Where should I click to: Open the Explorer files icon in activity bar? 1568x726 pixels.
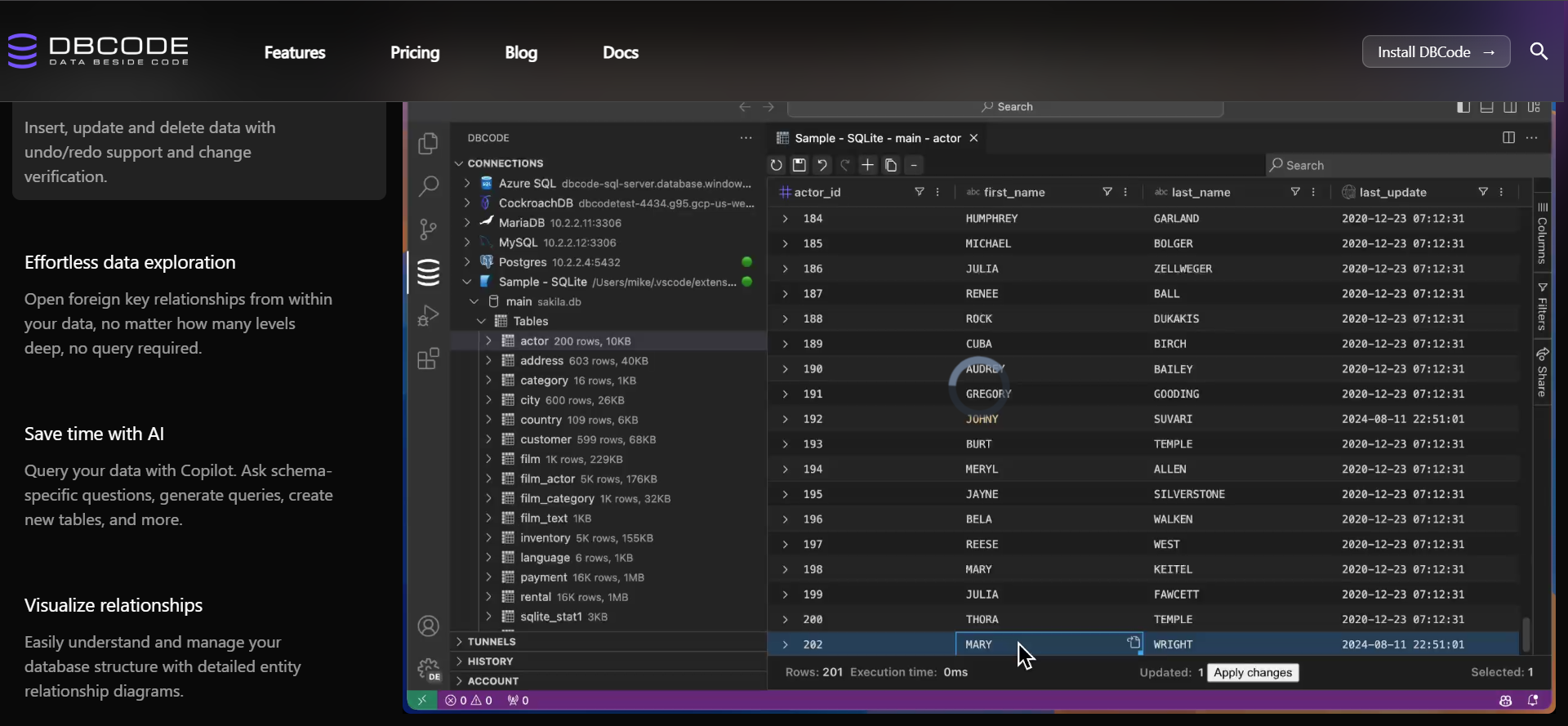pyautogui.click(x=428, y=144)
